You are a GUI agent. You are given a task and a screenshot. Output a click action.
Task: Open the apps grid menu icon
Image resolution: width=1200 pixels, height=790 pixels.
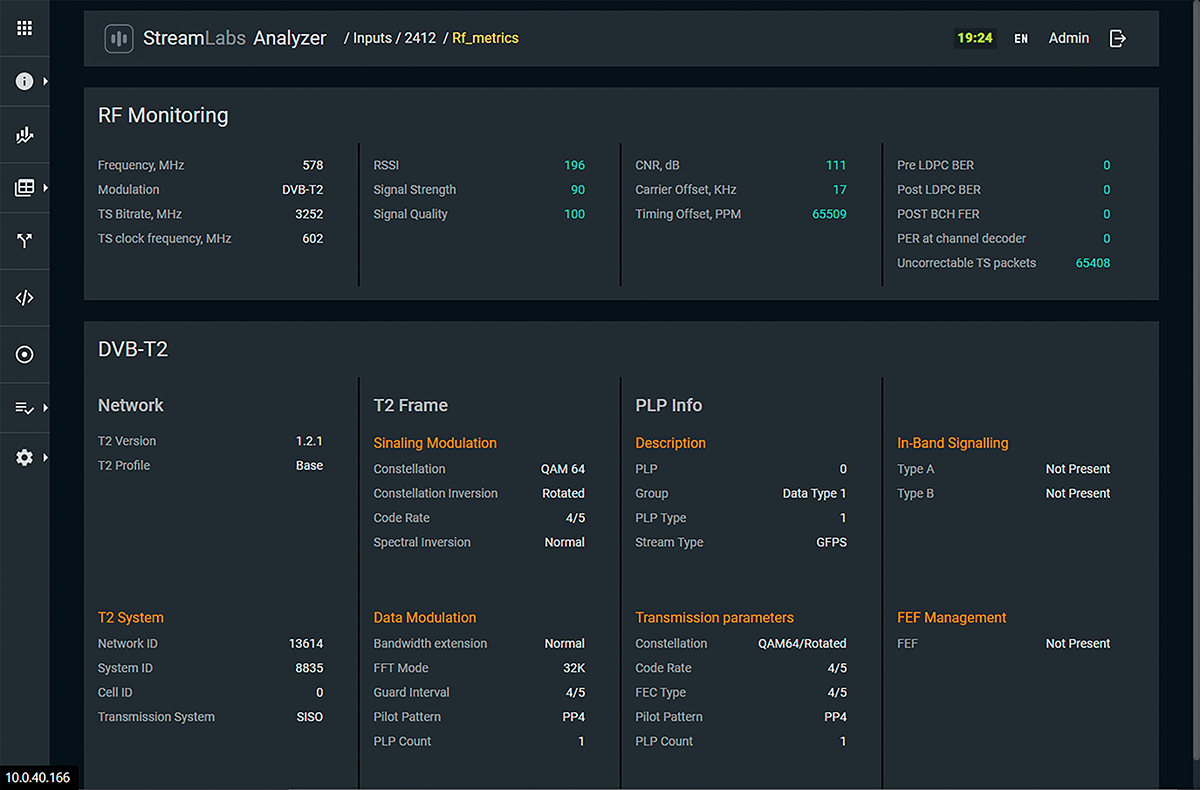(x=25, y=28)
